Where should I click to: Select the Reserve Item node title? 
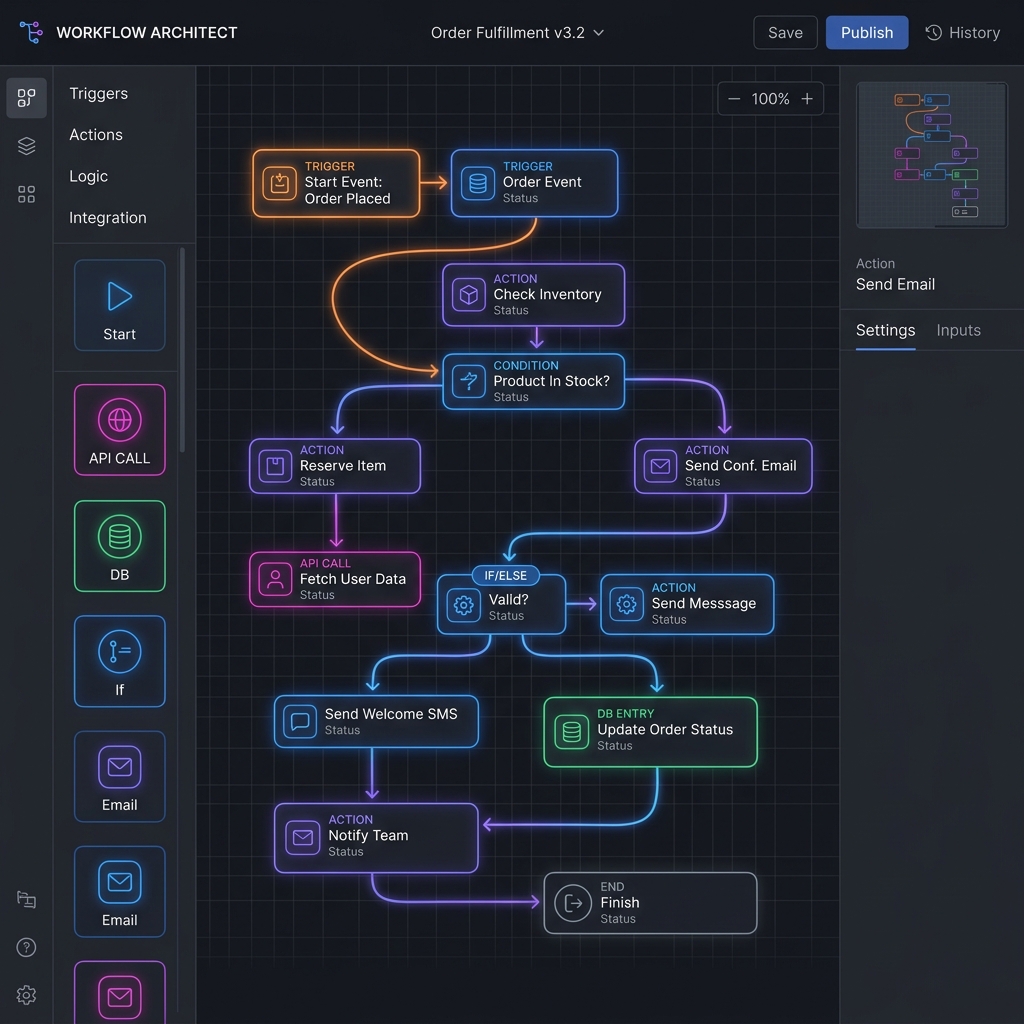tap(343, 466)
